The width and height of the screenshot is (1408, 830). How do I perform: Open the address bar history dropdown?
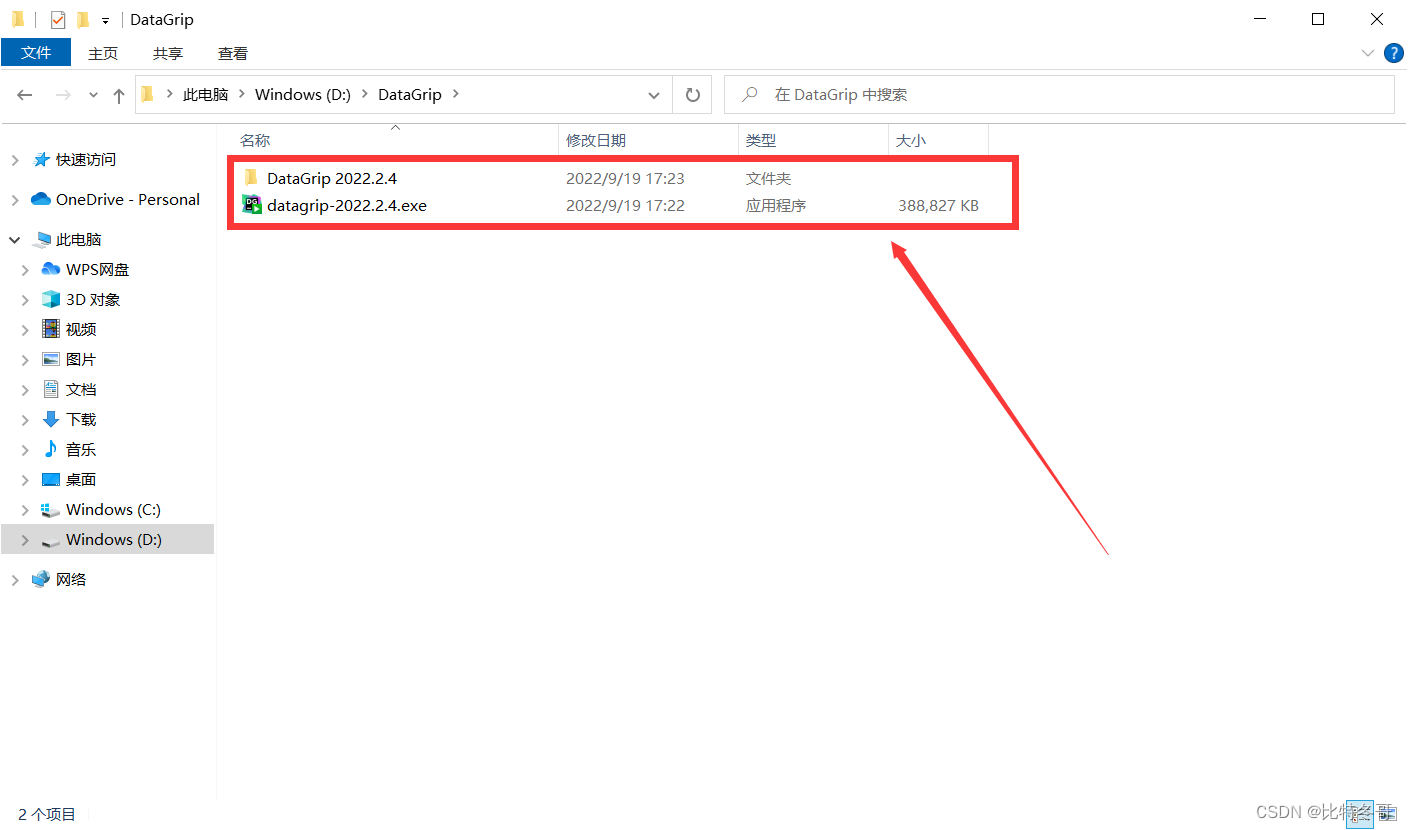click(654, 95)
